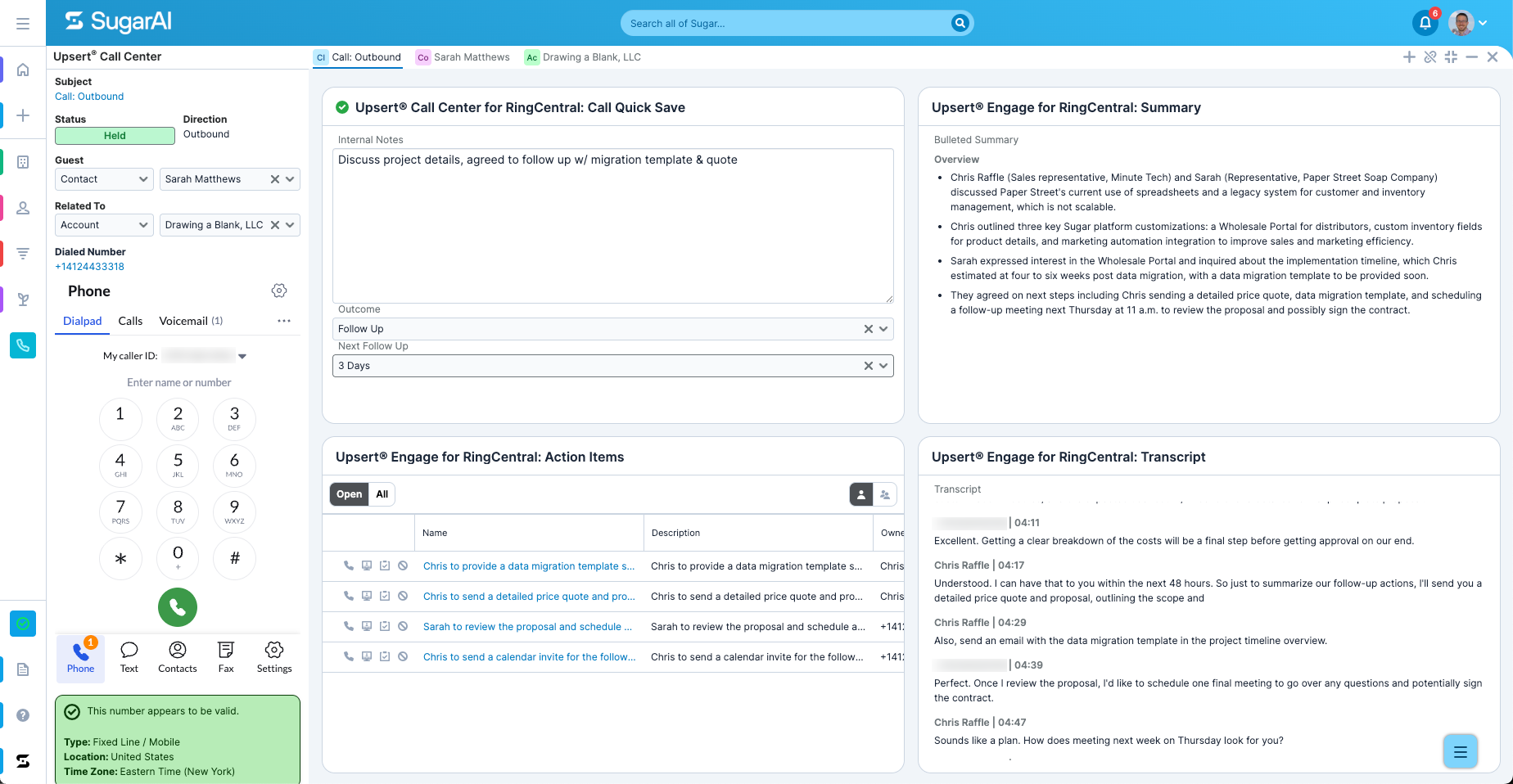
Task: Open the teal phone icon in sidebar
Action: pyautogui.click(x=23, y=345)
